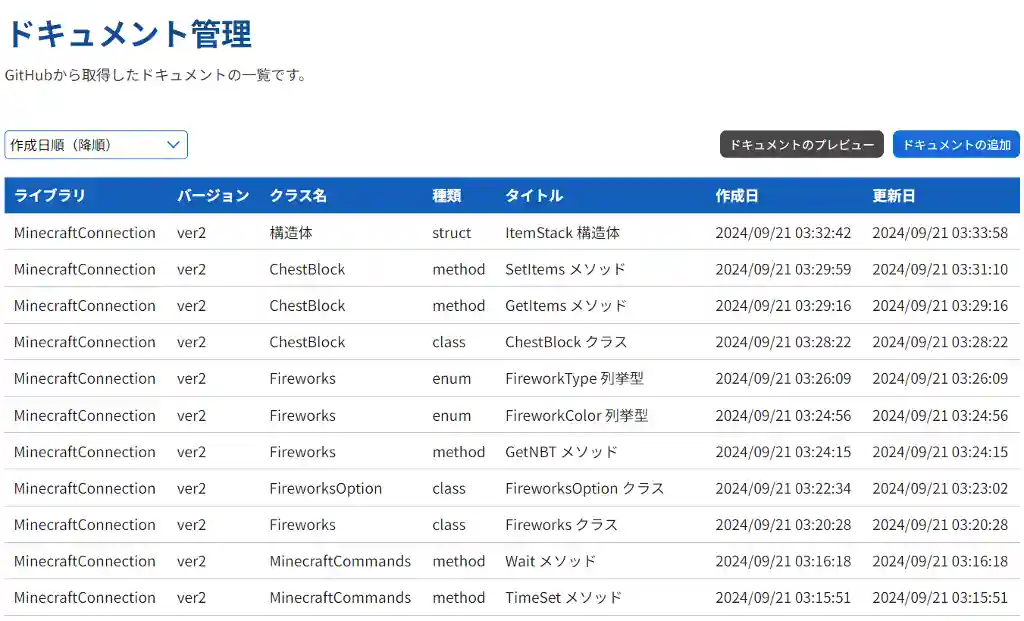Select the FireworkType 列挙型 title cell
The height and width of the screenshot is (621, 1024).
click(x=575, y=379)
